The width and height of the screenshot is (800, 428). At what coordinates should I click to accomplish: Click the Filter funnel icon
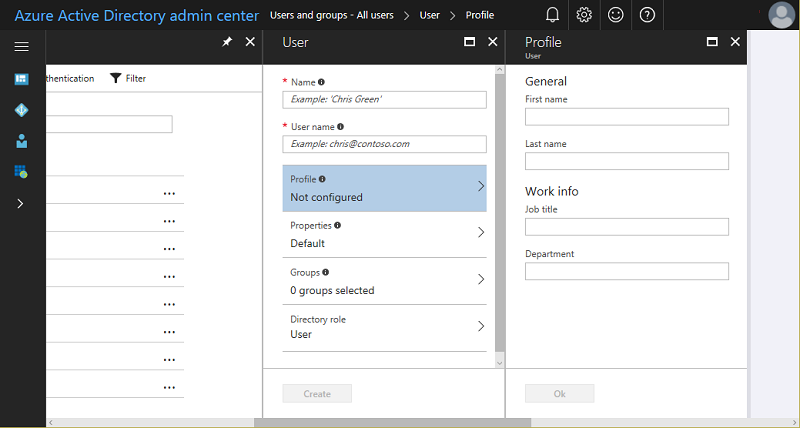point(116,78)
